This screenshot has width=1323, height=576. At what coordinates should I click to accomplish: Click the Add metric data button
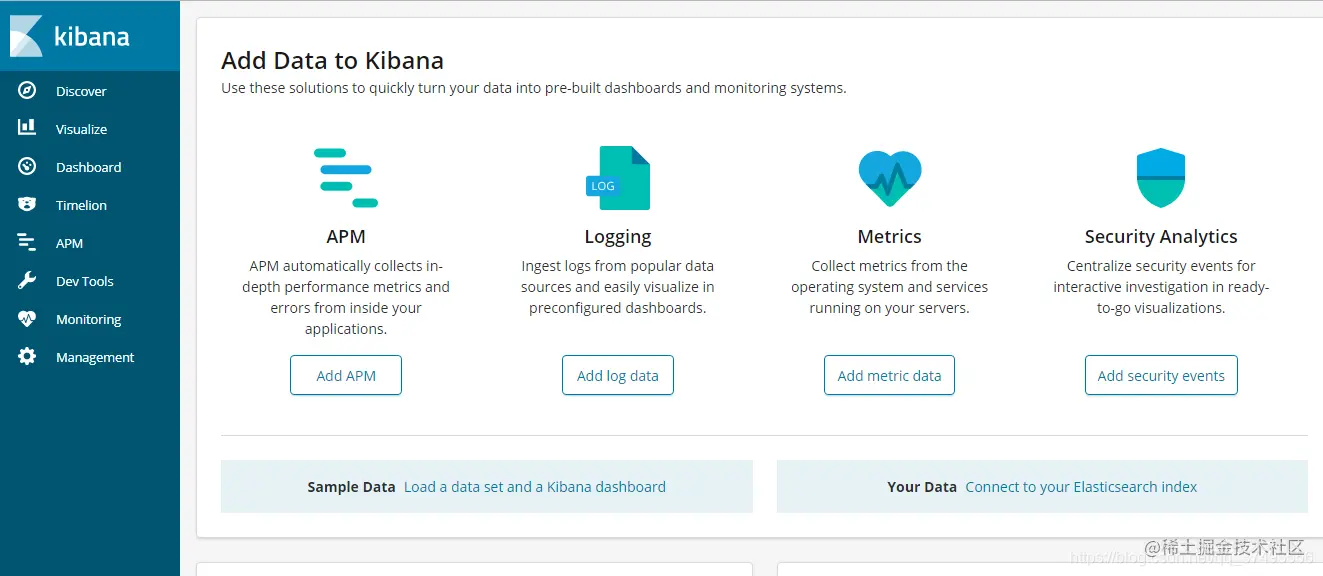point(889,376)
